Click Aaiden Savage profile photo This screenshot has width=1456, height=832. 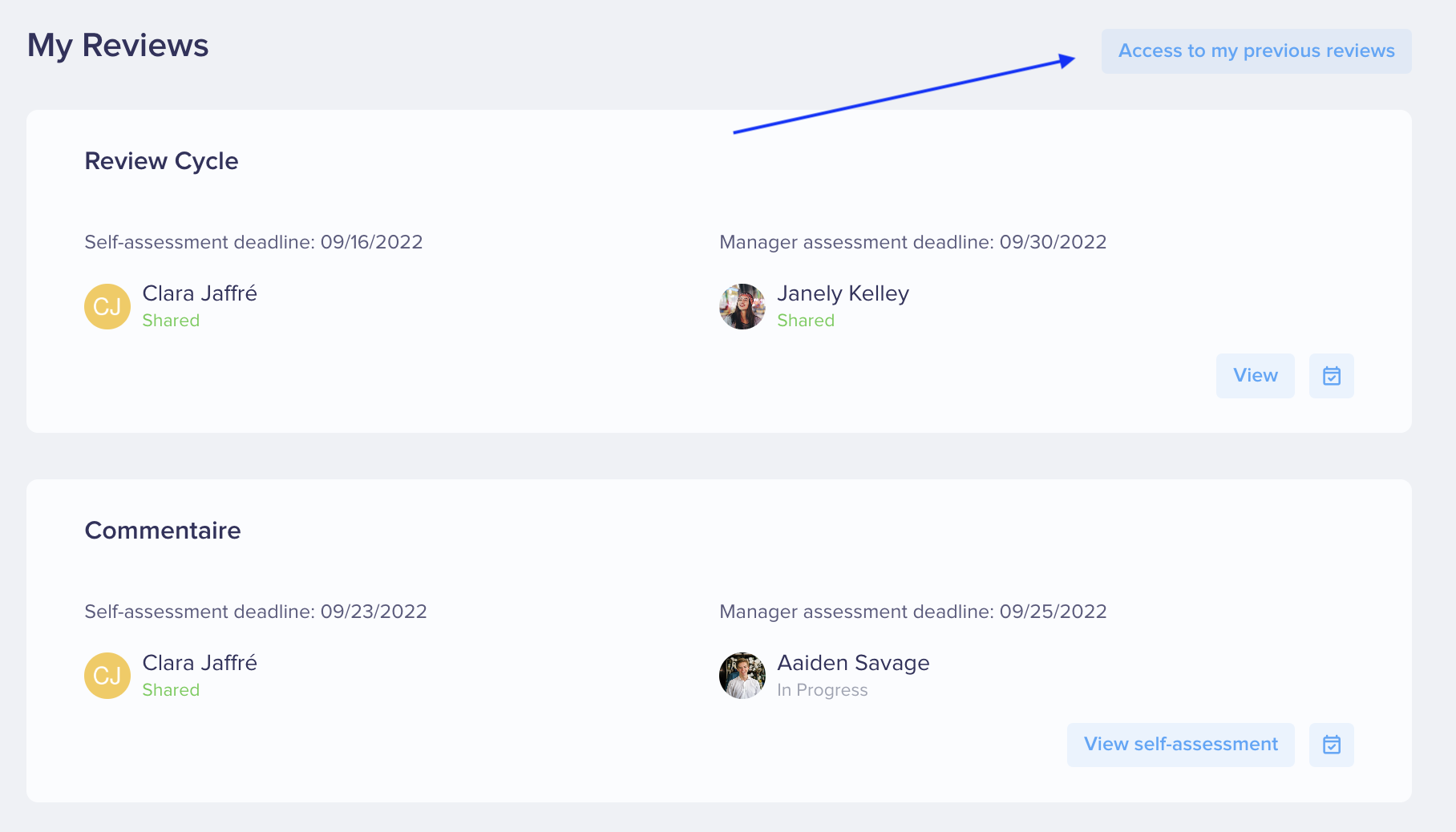tap(742, 676)
